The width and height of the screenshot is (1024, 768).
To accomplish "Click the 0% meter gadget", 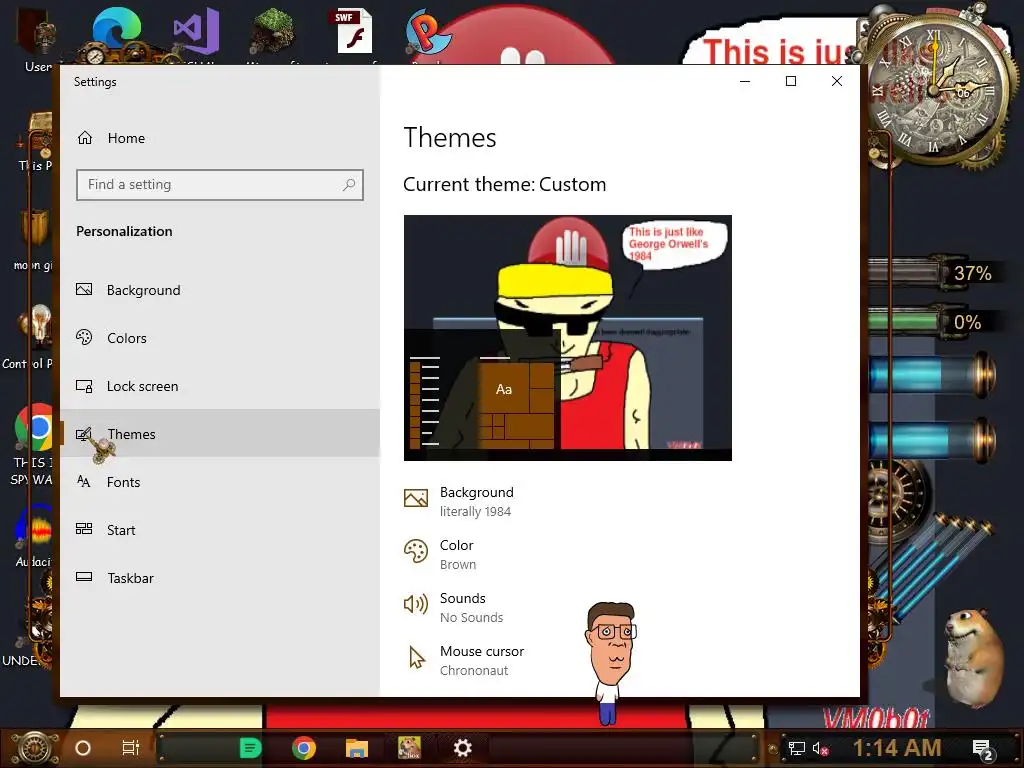I will (935, 321).
